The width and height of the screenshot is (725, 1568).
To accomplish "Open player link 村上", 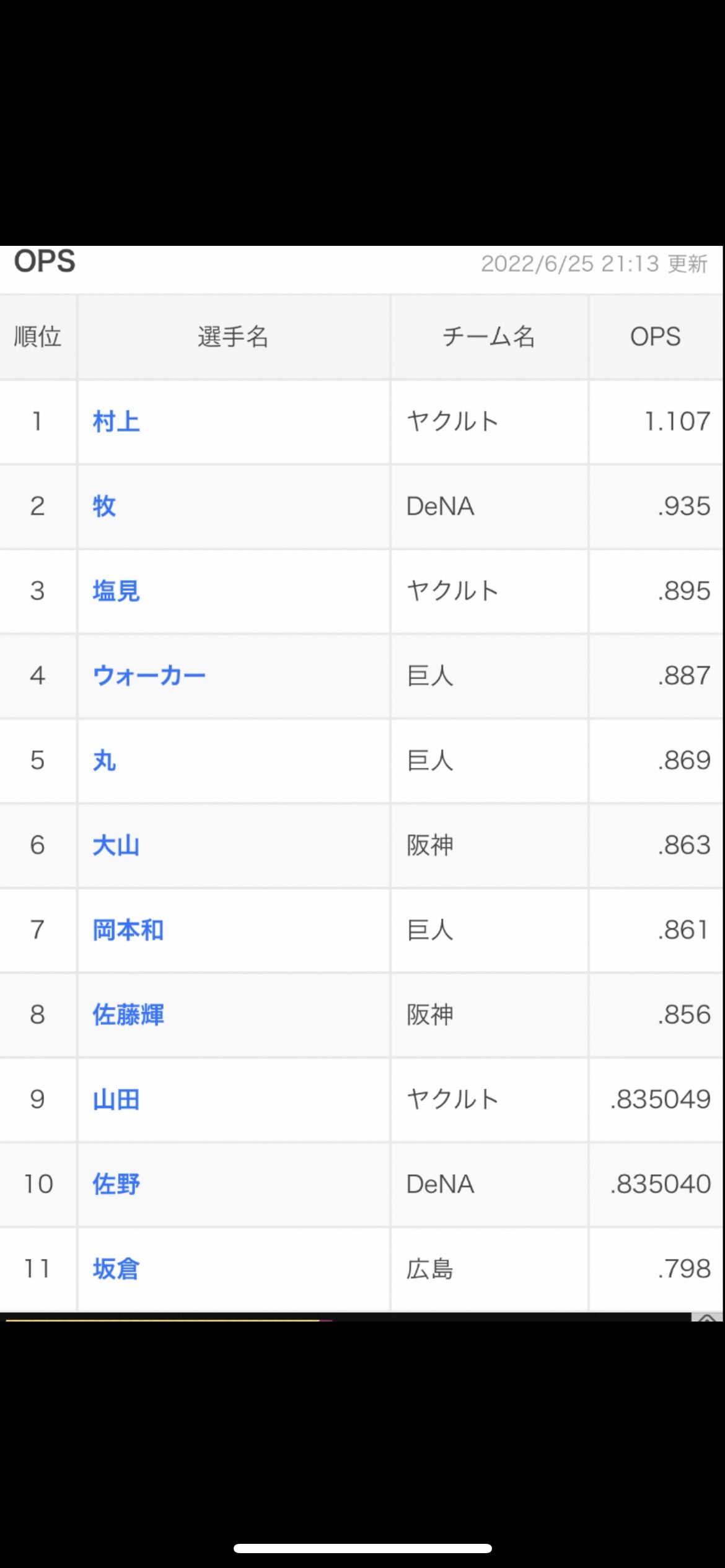I will (x=116, y=422).
